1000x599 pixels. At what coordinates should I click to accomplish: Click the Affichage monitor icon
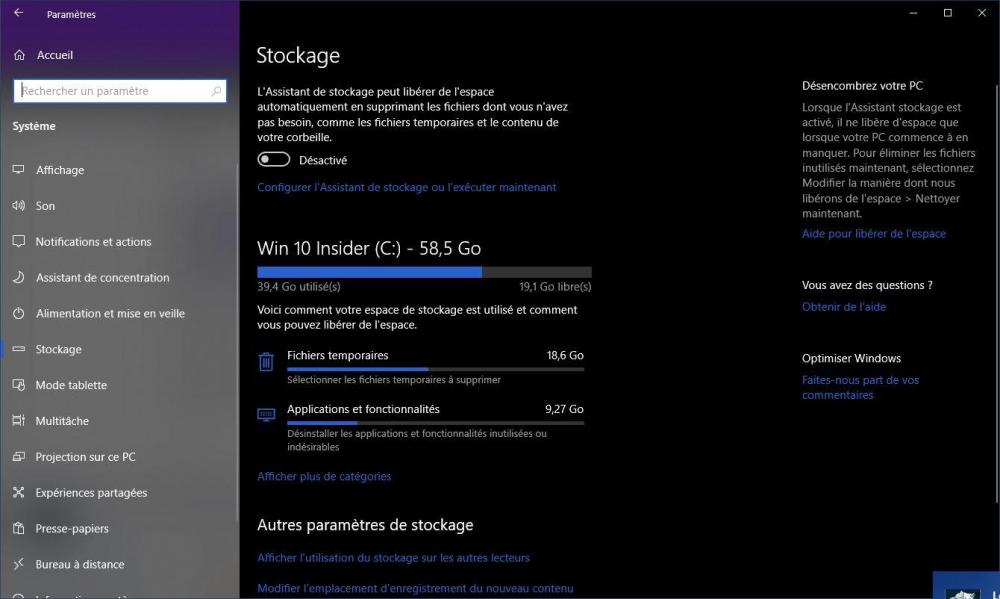click(18, 170)
